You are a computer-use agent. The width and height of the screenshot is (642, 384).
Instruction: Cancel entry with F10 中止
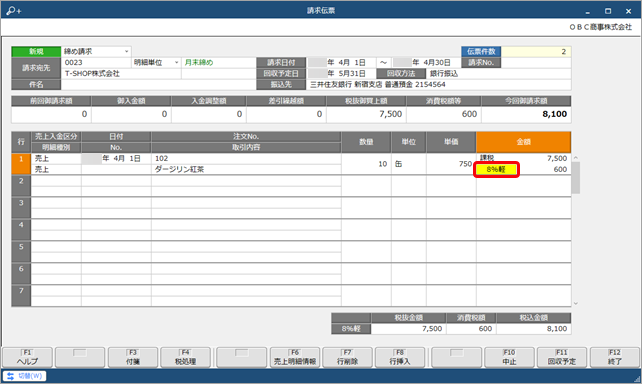click(x=509, y=357)
